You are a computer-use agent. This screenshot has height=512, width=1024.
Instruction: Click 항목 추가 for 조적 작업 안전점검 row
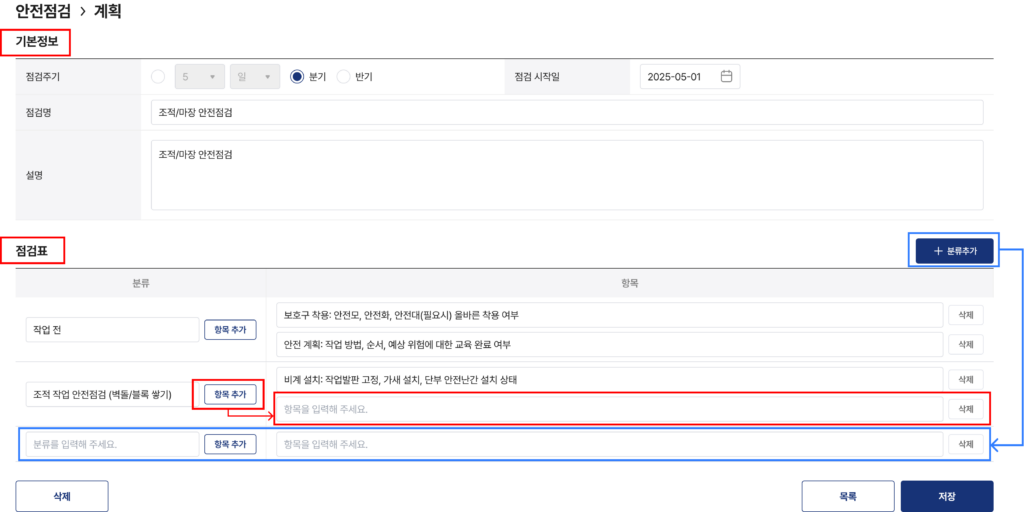click(x=231, y=394)
